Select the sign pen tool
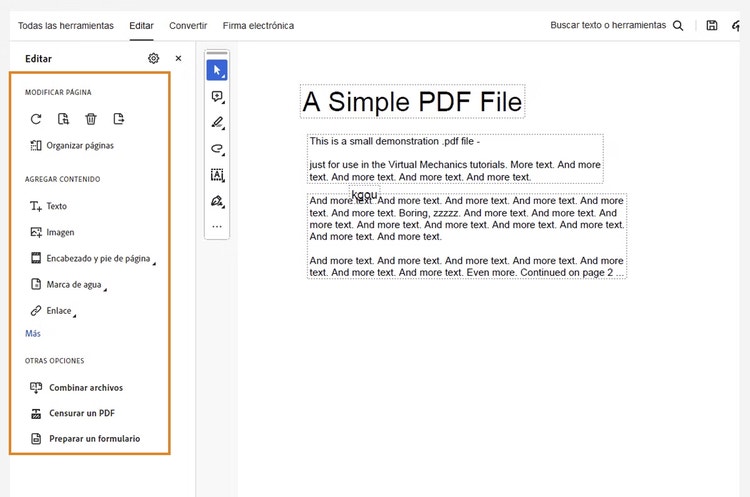 [217, 201]
